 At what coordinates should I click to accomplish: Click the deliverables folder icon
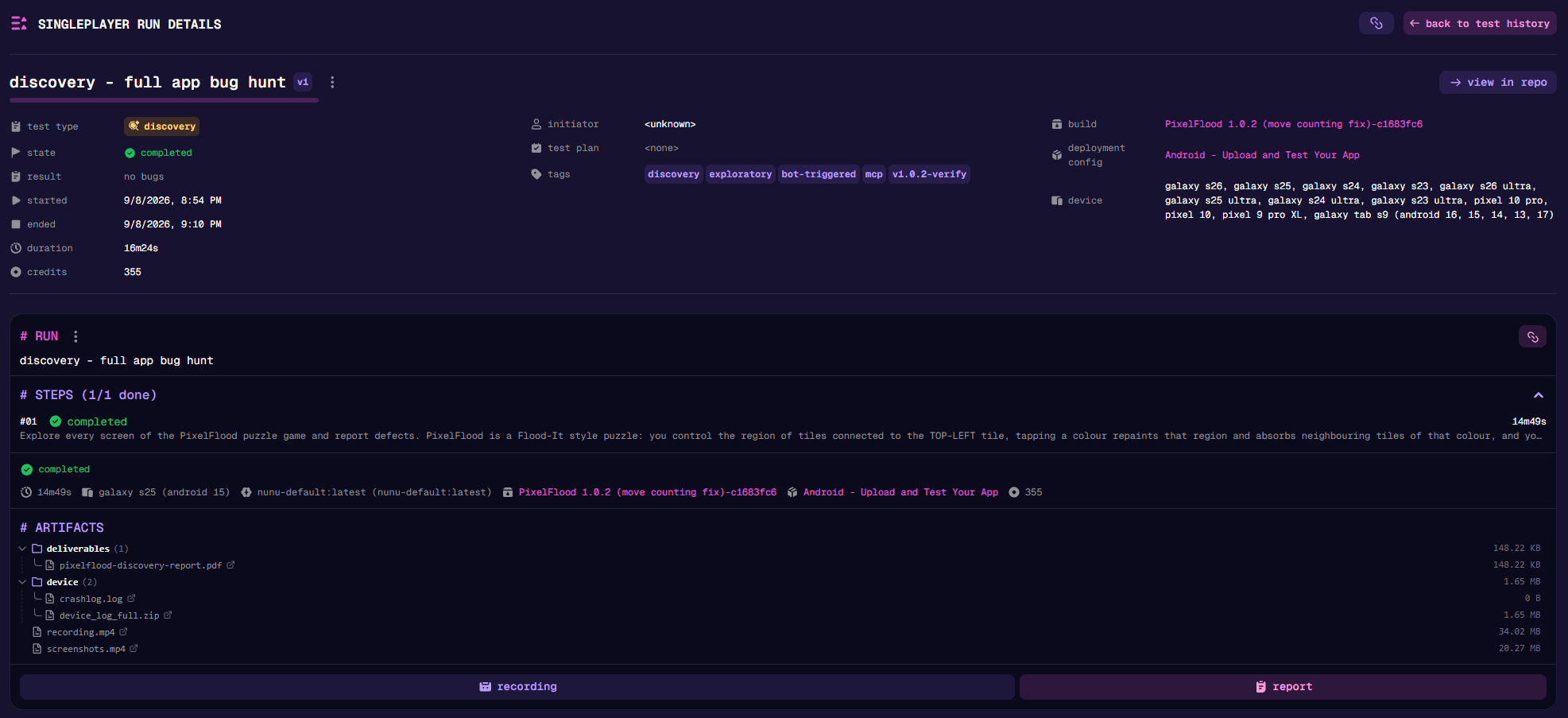37,549
